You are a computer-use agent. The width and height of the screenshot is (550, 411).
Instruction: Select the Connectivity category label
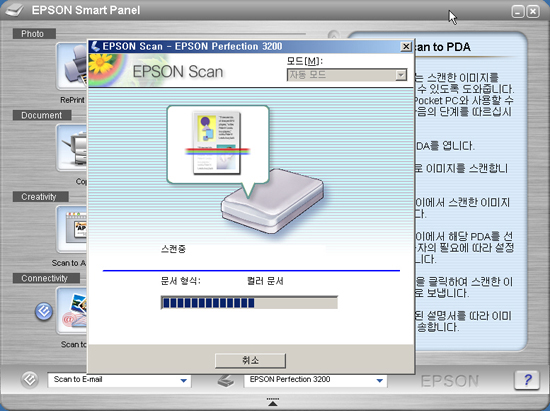tap(46, 278)
